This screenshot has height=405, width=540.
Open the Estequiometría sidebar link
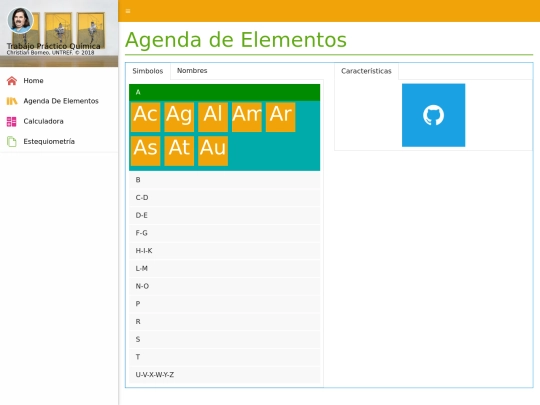coord(49,142)
